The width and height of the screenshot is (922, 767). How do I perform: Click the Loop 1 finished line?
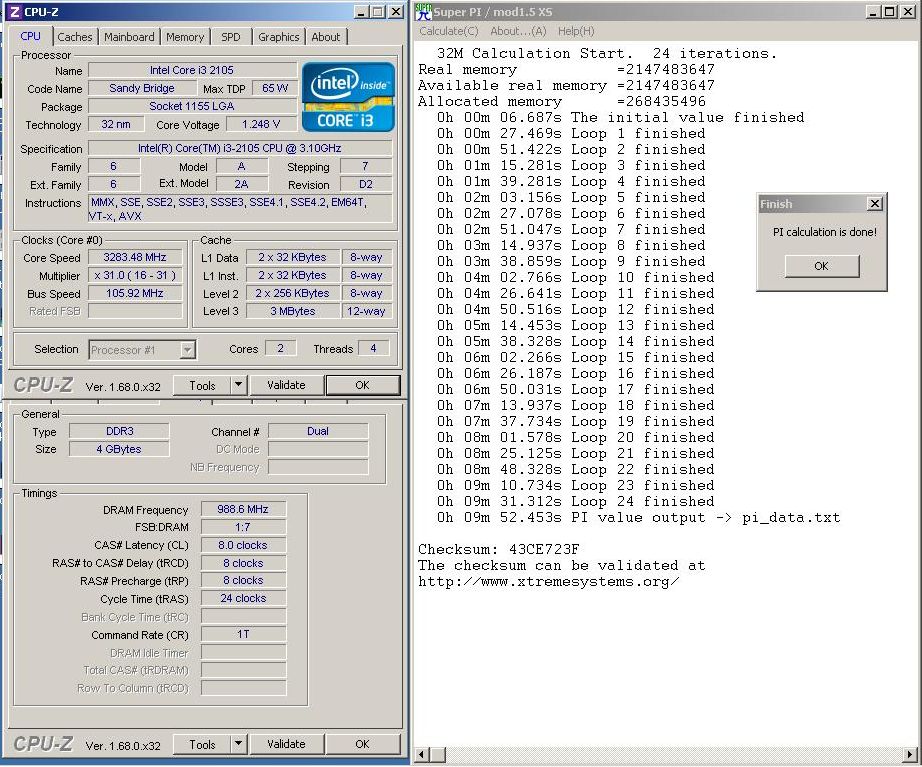571,134
